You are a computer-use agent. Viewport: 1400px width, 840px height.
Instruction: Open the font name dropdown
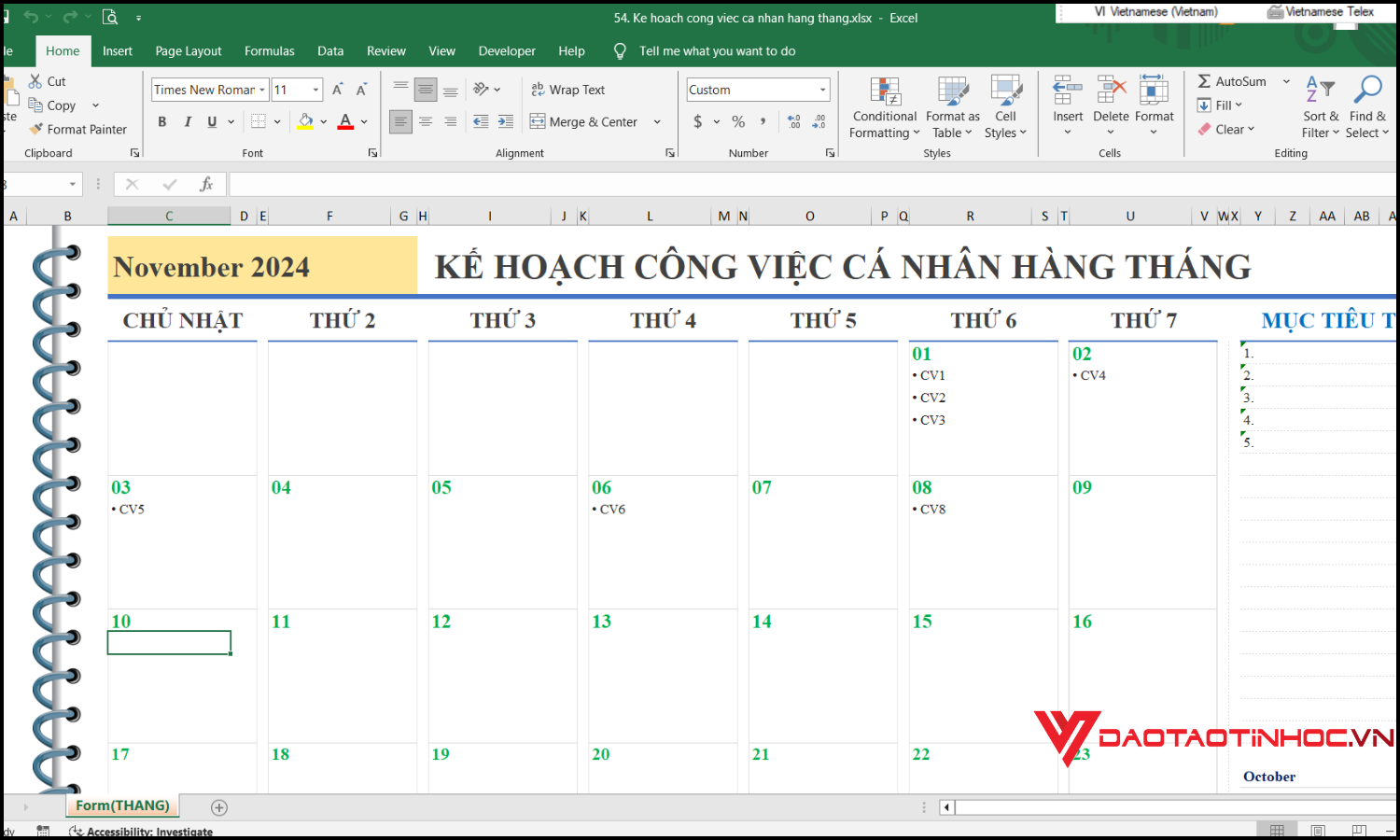(262, 90)
